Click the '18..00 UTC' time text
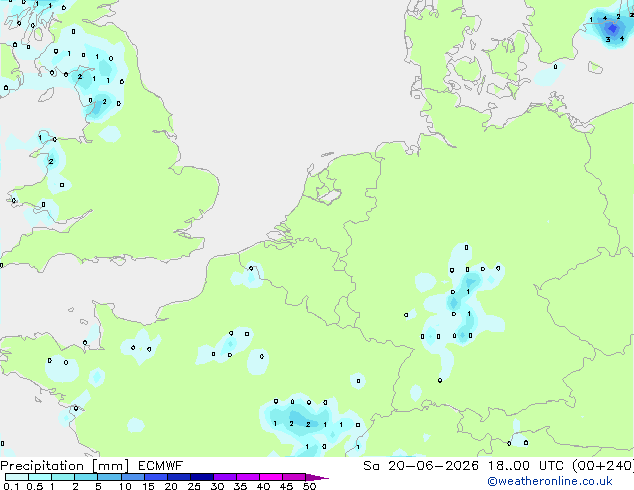This screenshot has height=490, width=634. [525, 466]
